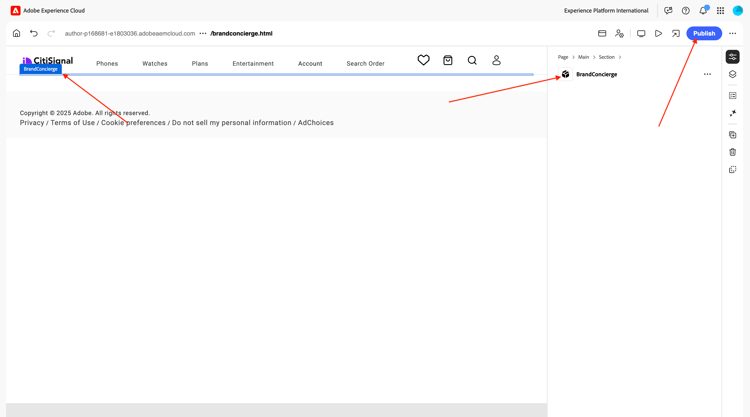The height and width of the screenshot is (417, 750).
Task: Select the BrandConcierge block label tag
Action: (x=40, y=69)
